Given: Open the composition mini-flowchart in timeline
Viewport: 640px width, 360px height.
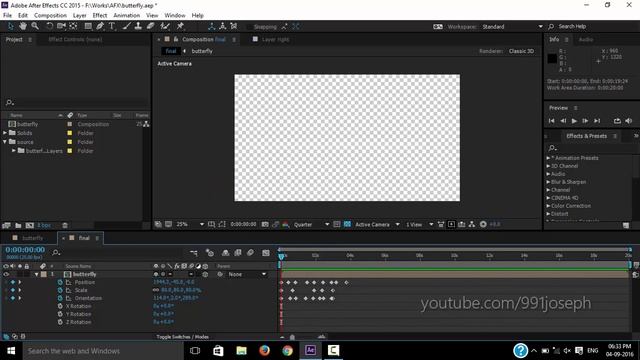Looking at the screenshot, I should pos(194,253).
